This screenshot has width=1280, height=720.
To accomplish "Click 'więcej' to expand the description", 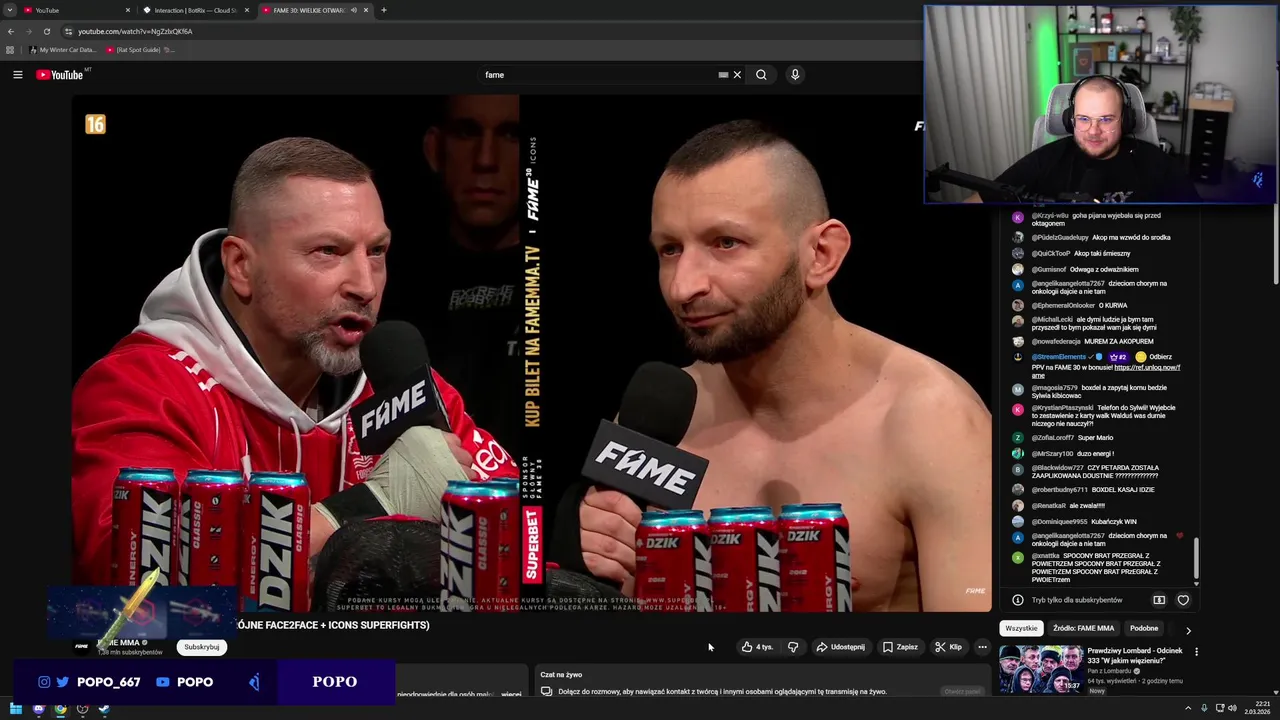I will pos(511,694).
